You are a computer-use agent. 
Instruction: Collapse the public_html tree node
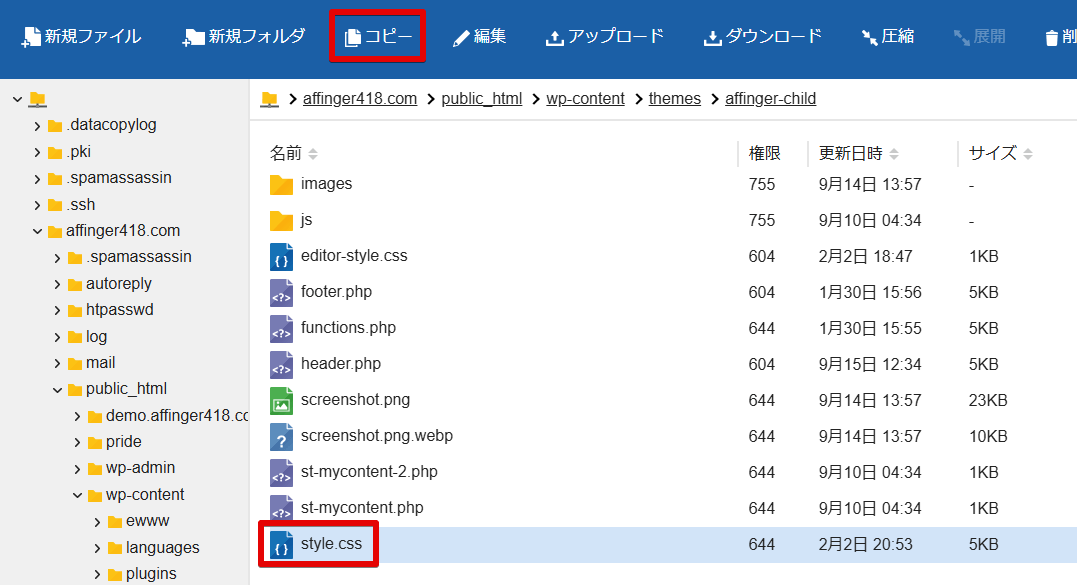point(57,390)
